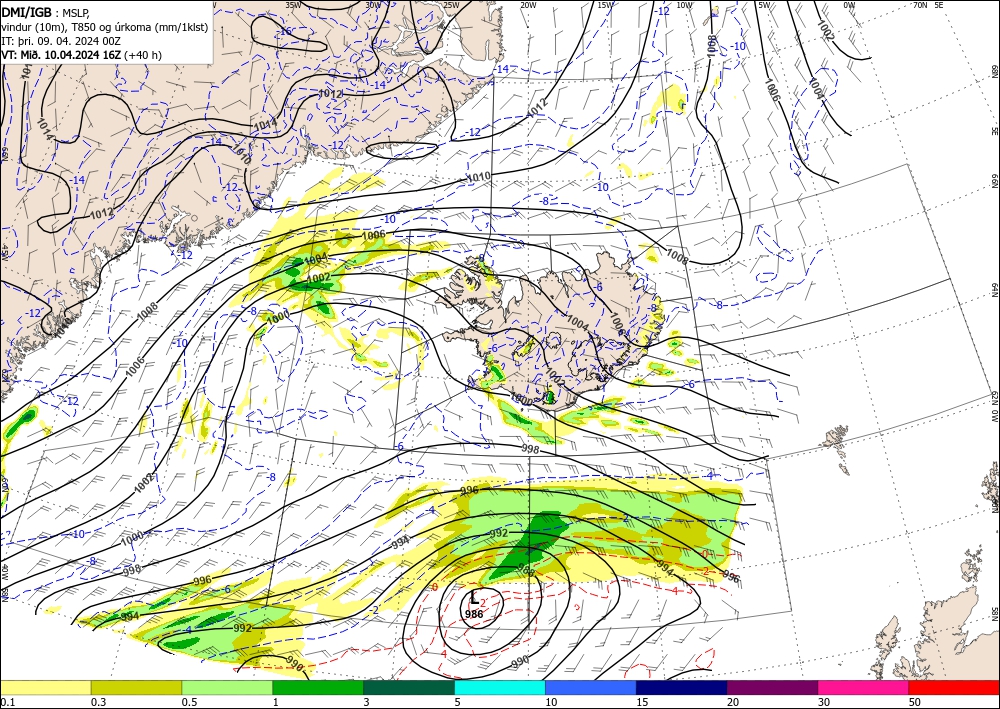Viewport: 1000px width, 709px height.
Task: Click the legend value '30'
Action: coord(824,702)
